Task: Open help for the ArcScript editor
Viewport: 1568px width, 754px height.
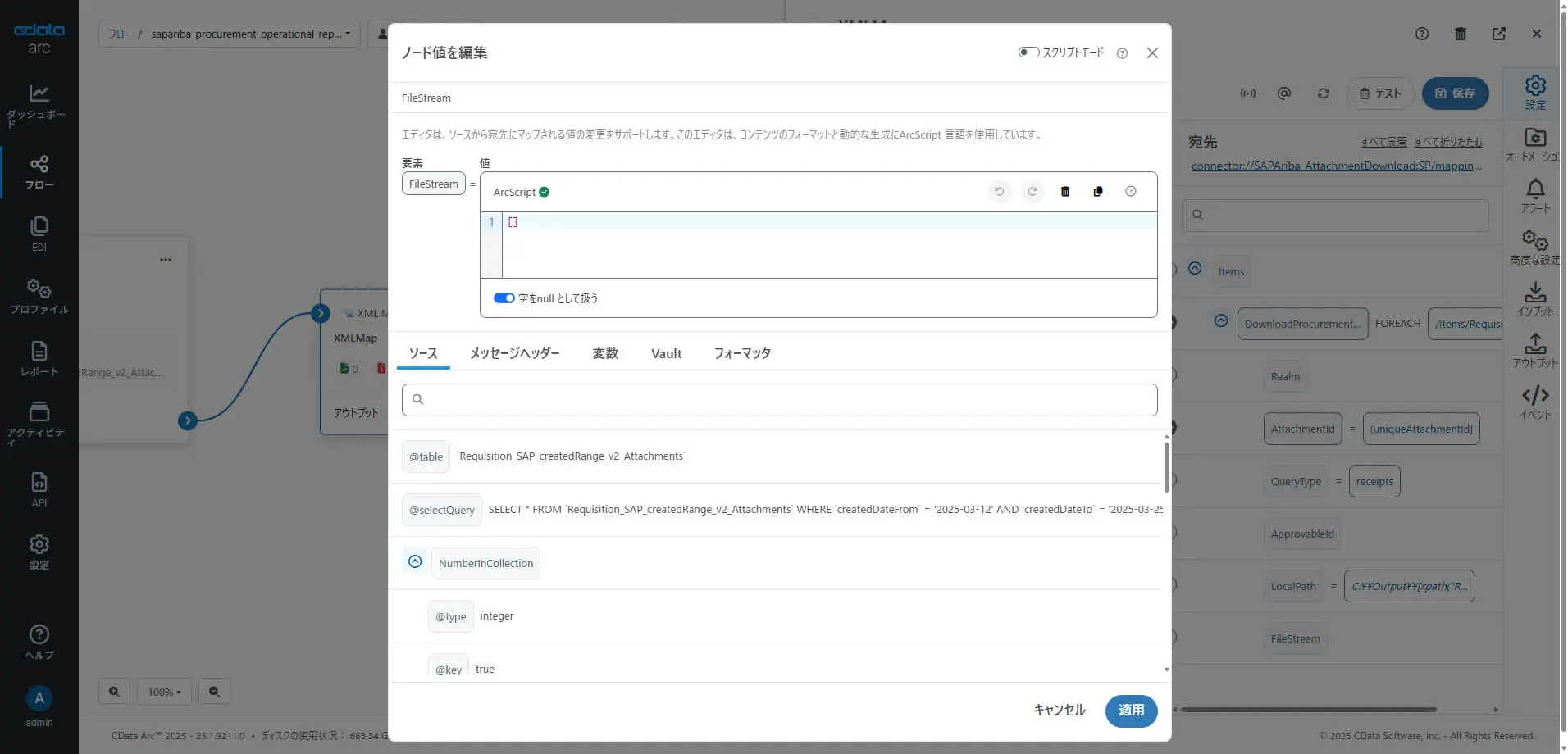Action: 1131,192
